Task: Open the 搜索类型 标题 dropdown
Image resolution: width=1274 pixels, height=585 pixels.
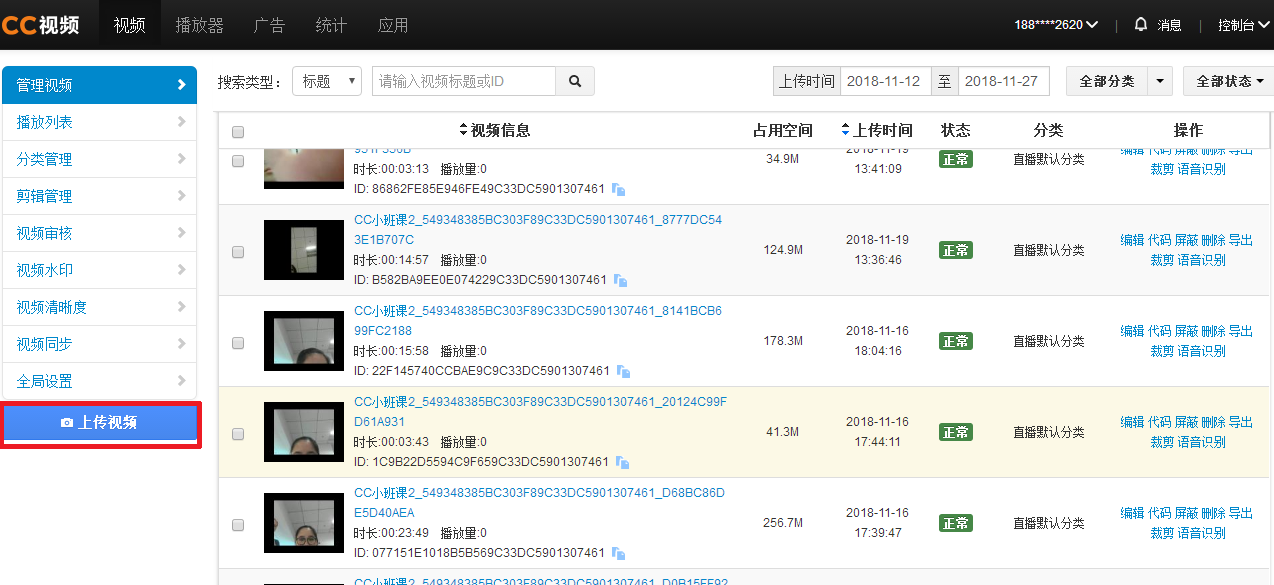Action: pos(327,81)
